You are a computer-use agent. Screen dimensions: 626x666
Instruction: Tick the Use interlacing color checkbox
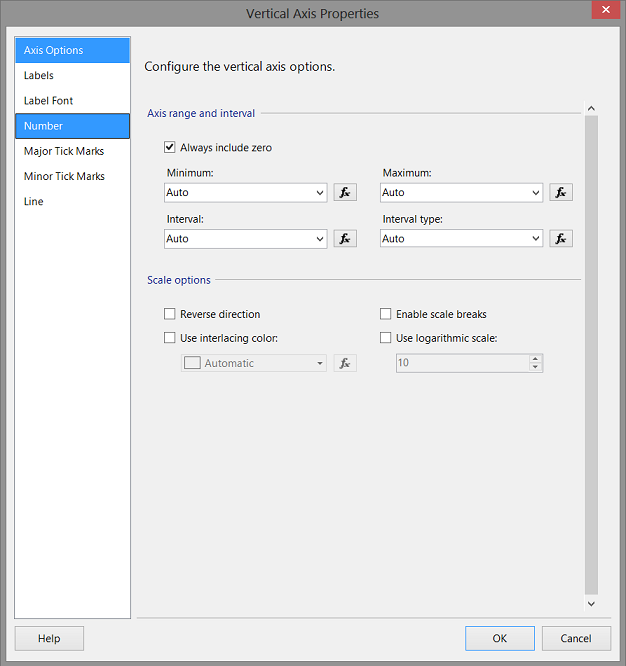[170, 338]
